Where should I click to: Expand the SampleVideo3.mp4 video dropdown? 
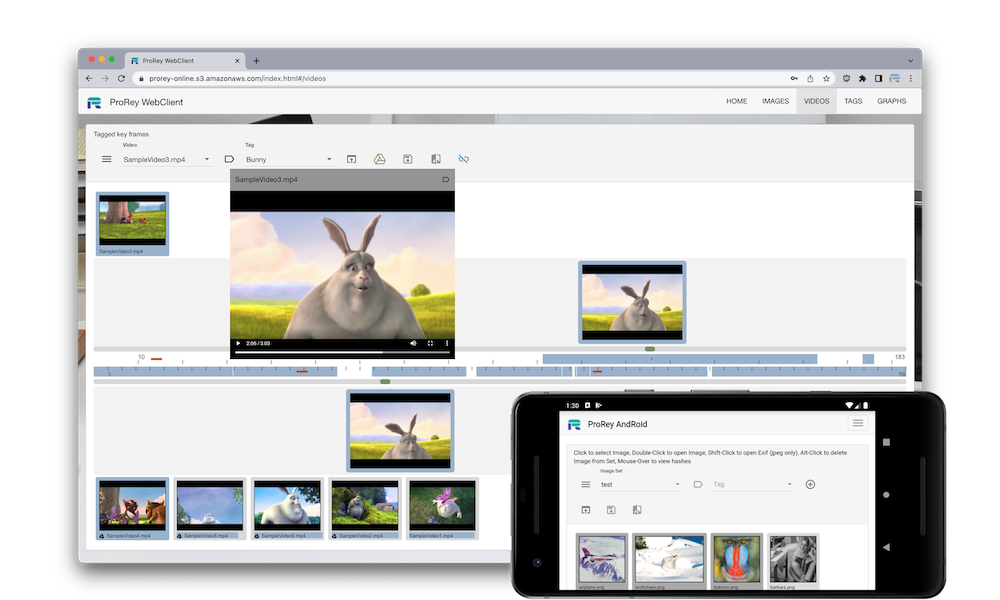click(166, 159)
